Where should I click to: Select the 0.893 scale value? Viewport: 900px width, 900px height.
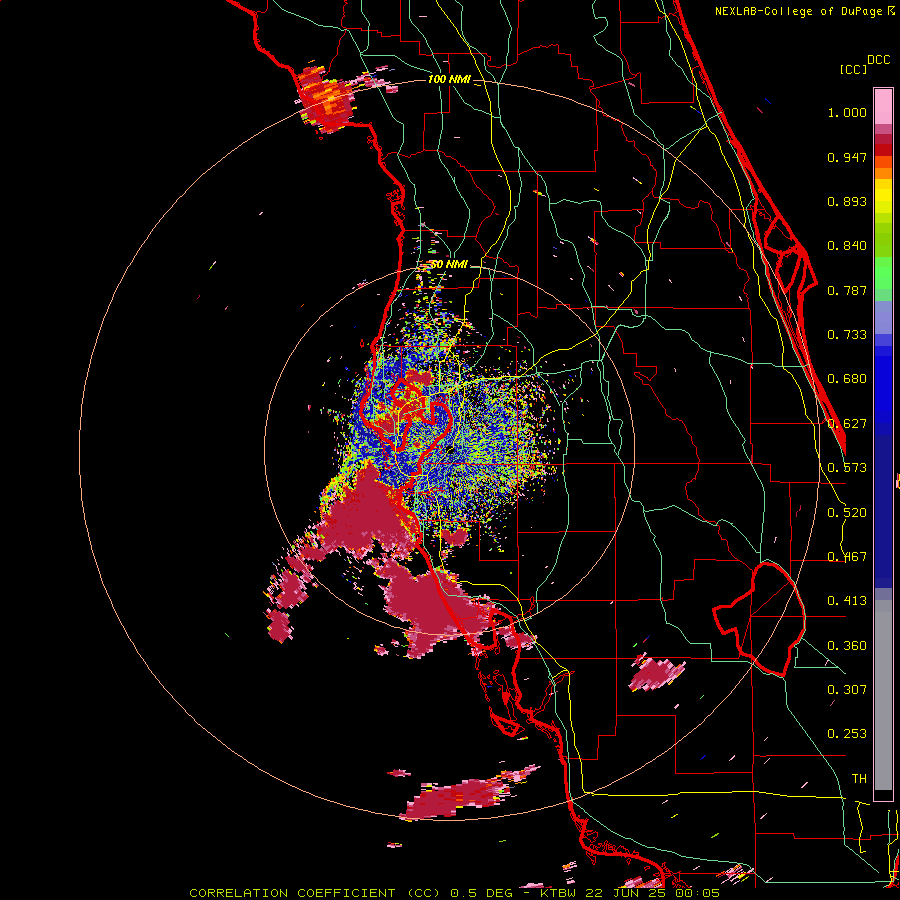pyautogui.click(x=847, y=201)
